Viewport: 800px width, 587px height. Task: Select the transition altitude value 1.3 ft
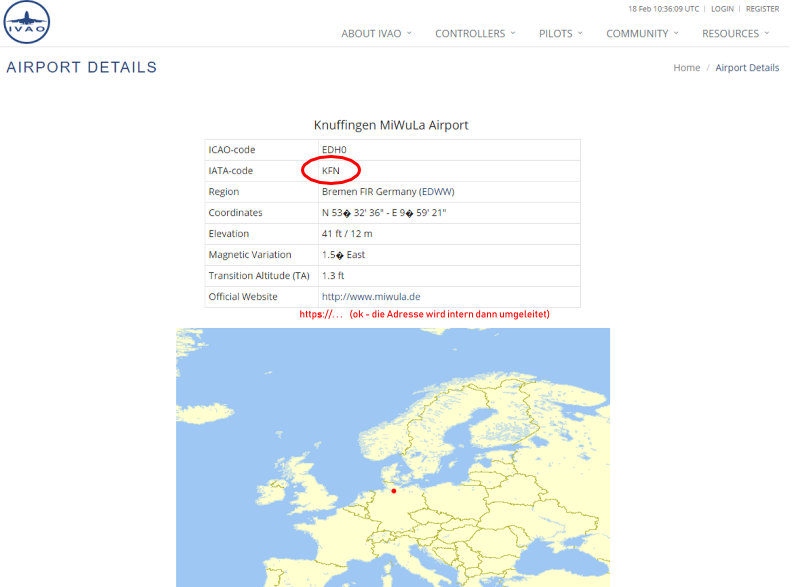click(333, 276)
